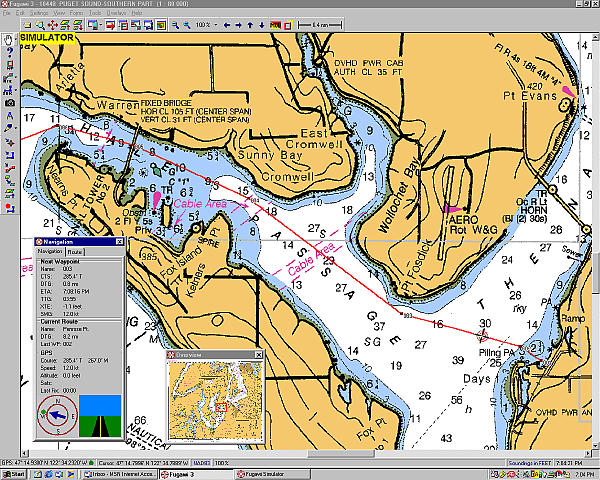Select the blue track tool

pos(8,90)
